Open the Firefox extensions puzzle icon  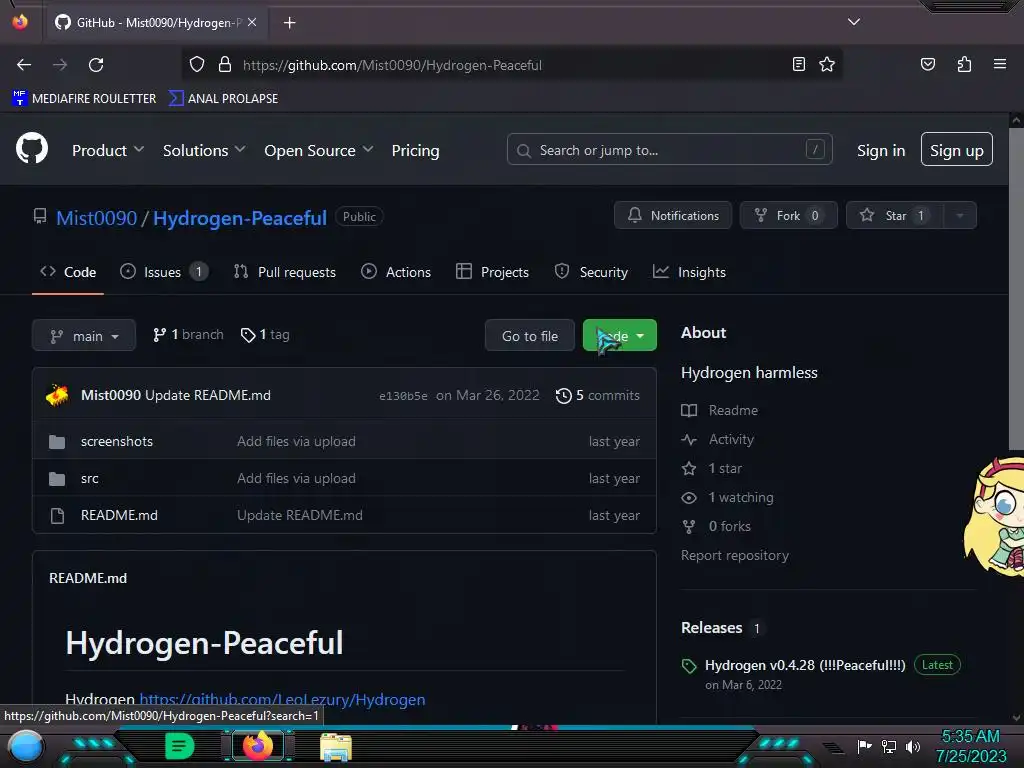[x=964, y=64]
